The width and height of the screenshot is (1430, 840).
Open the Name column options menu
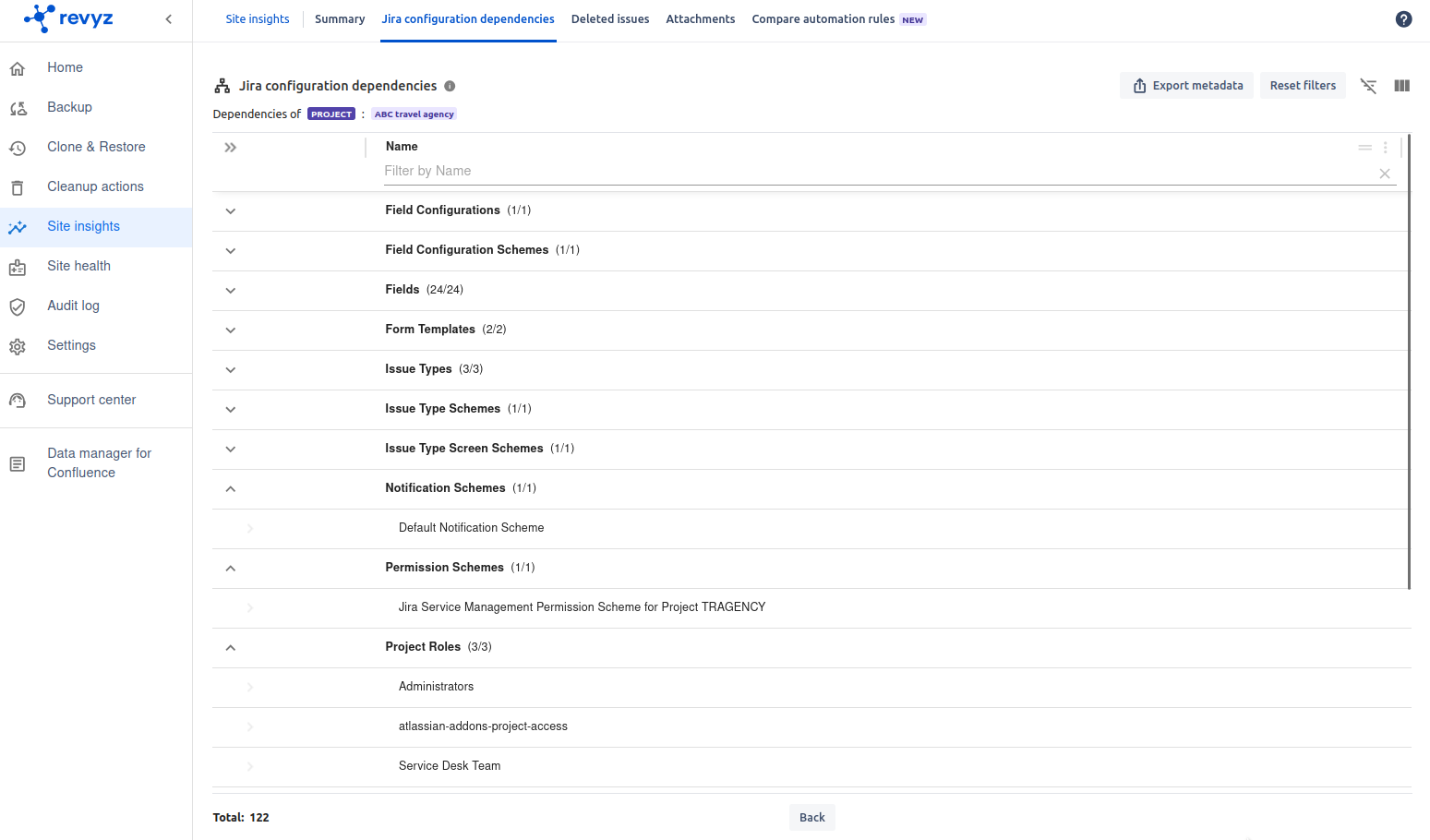click(x=1385, y=148)
